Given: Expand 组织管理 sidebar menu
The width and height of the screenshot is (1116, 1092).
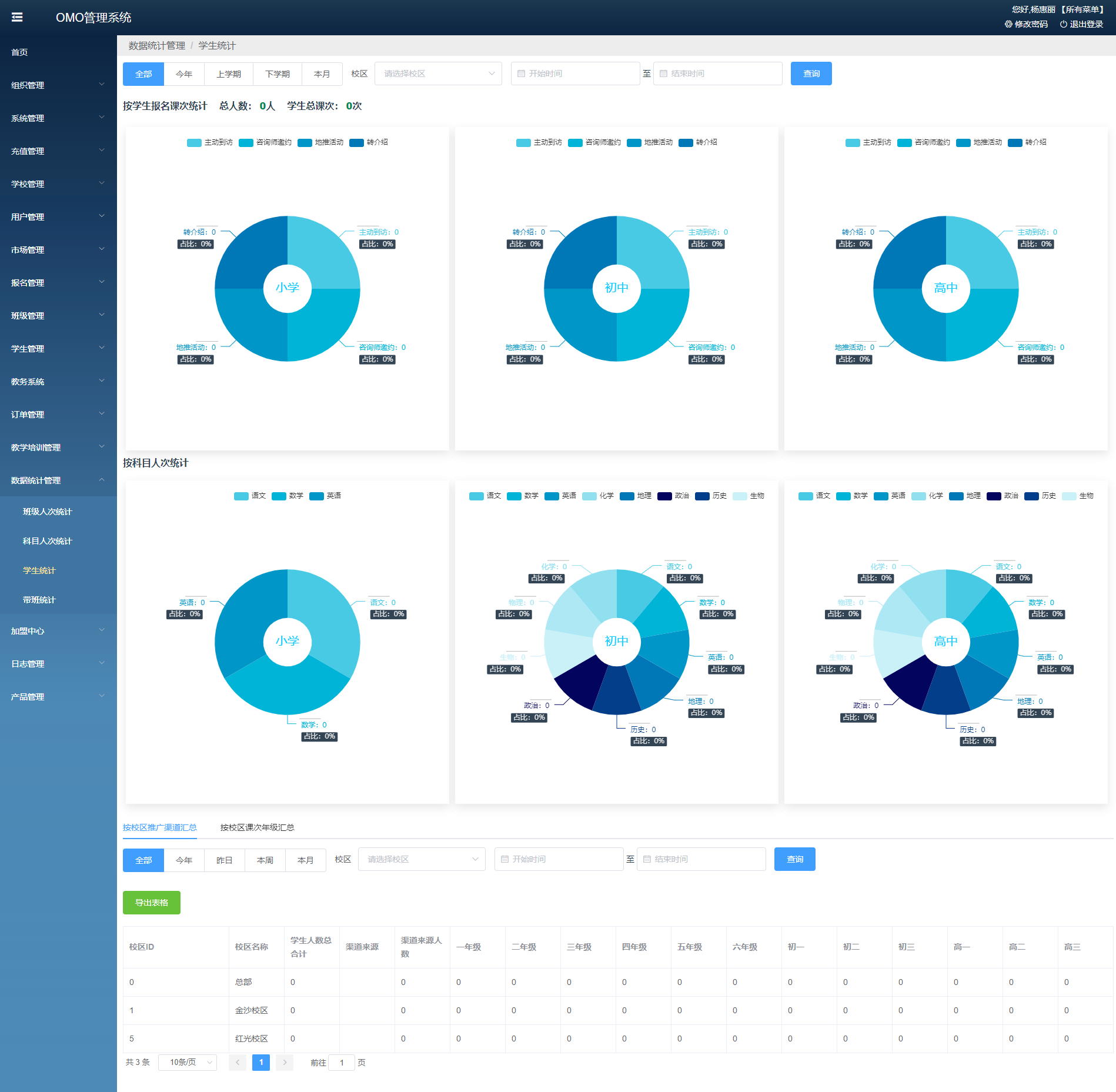Looking at the screenshot, I should coord(58,85).
